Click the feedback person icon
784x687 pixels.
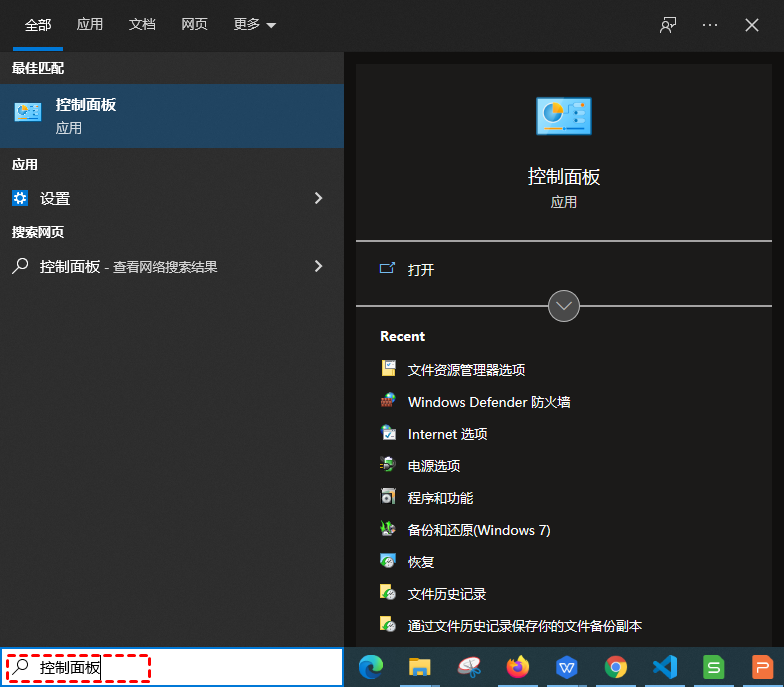click(668, 25)
